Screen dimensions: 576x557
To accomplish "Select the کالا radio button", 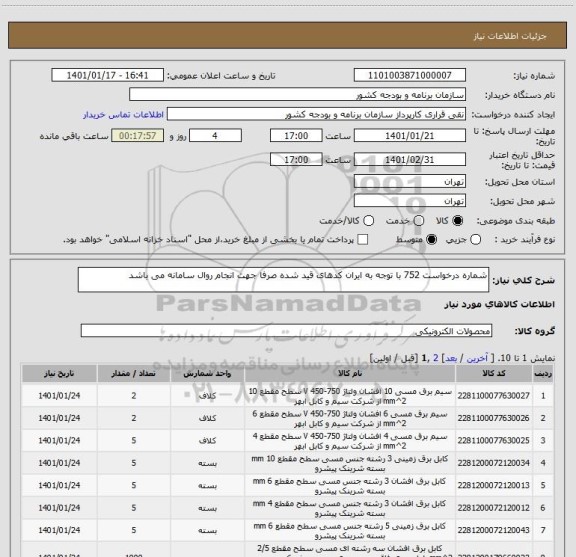I will pos(457,221).
